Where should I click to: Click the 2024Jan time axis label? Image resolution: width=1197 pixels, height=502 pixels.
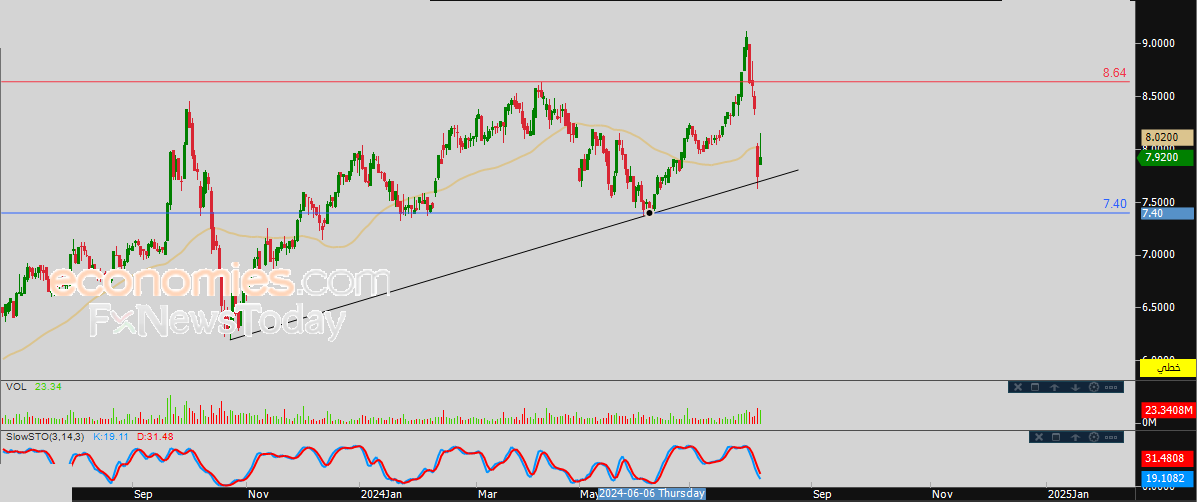382,494
